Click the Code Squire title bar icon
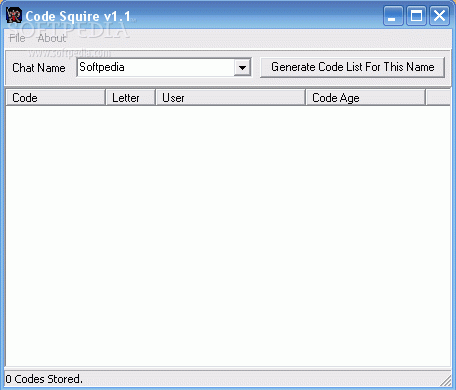This screenshot has height=390, width=456. tap(14, 15)
